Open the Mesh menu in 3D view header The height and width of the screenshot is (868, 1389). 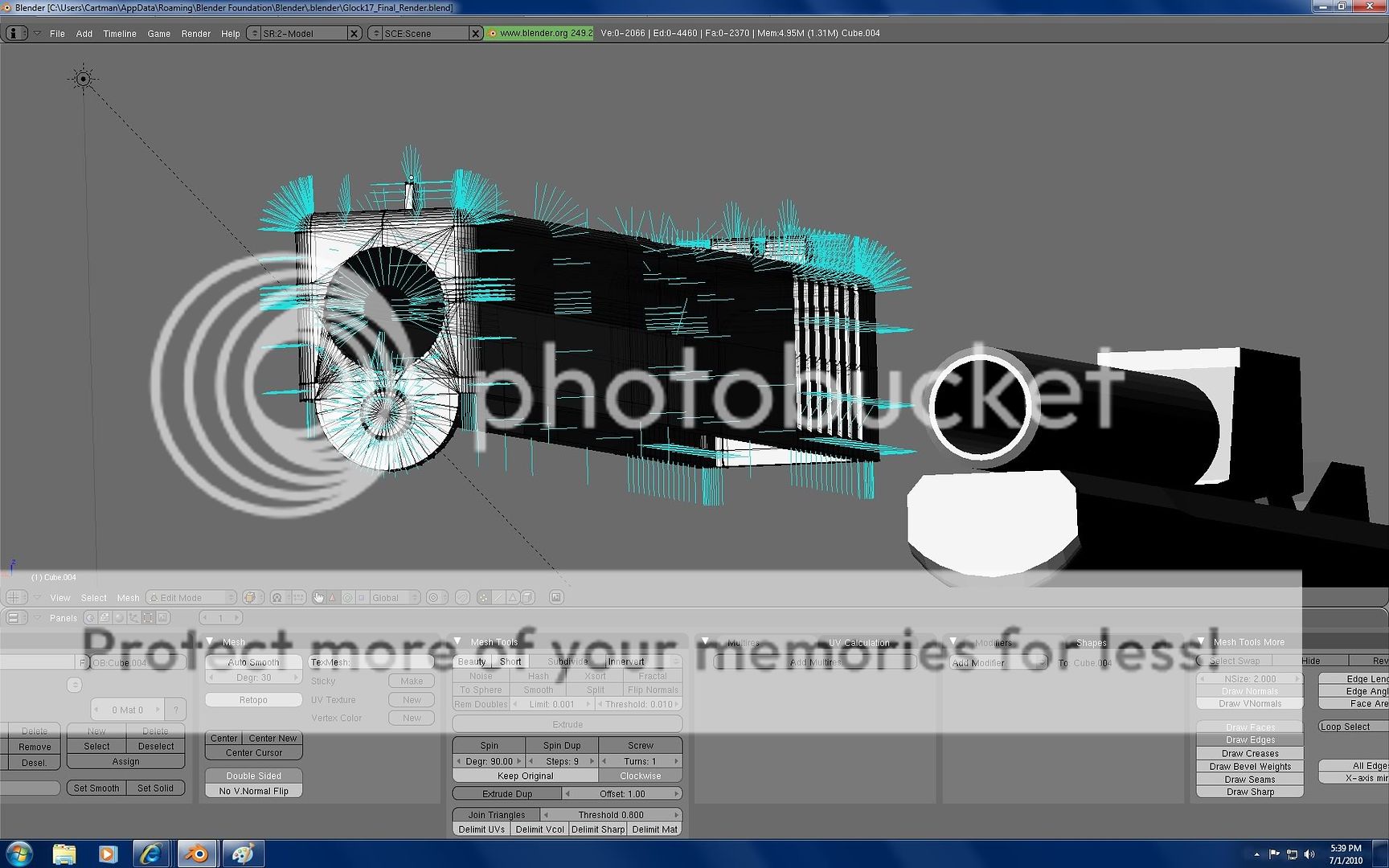tap(128, 597)
